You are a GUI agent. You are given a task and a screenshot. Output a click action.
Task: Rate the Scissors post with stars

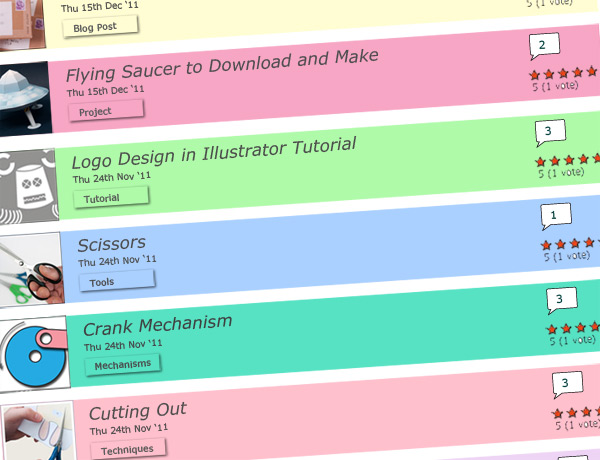tap(571, 244)
